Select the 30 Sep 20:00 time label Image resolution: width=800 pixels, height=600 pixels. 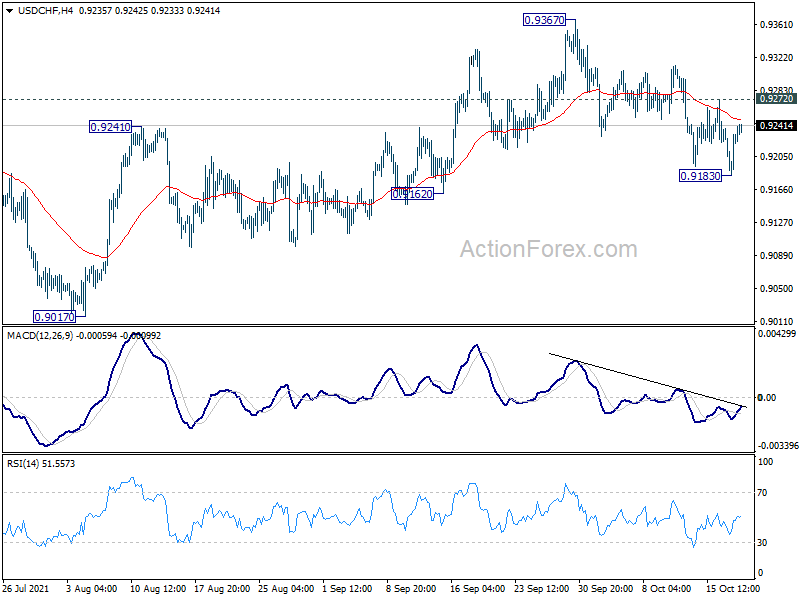click(605, 588)
